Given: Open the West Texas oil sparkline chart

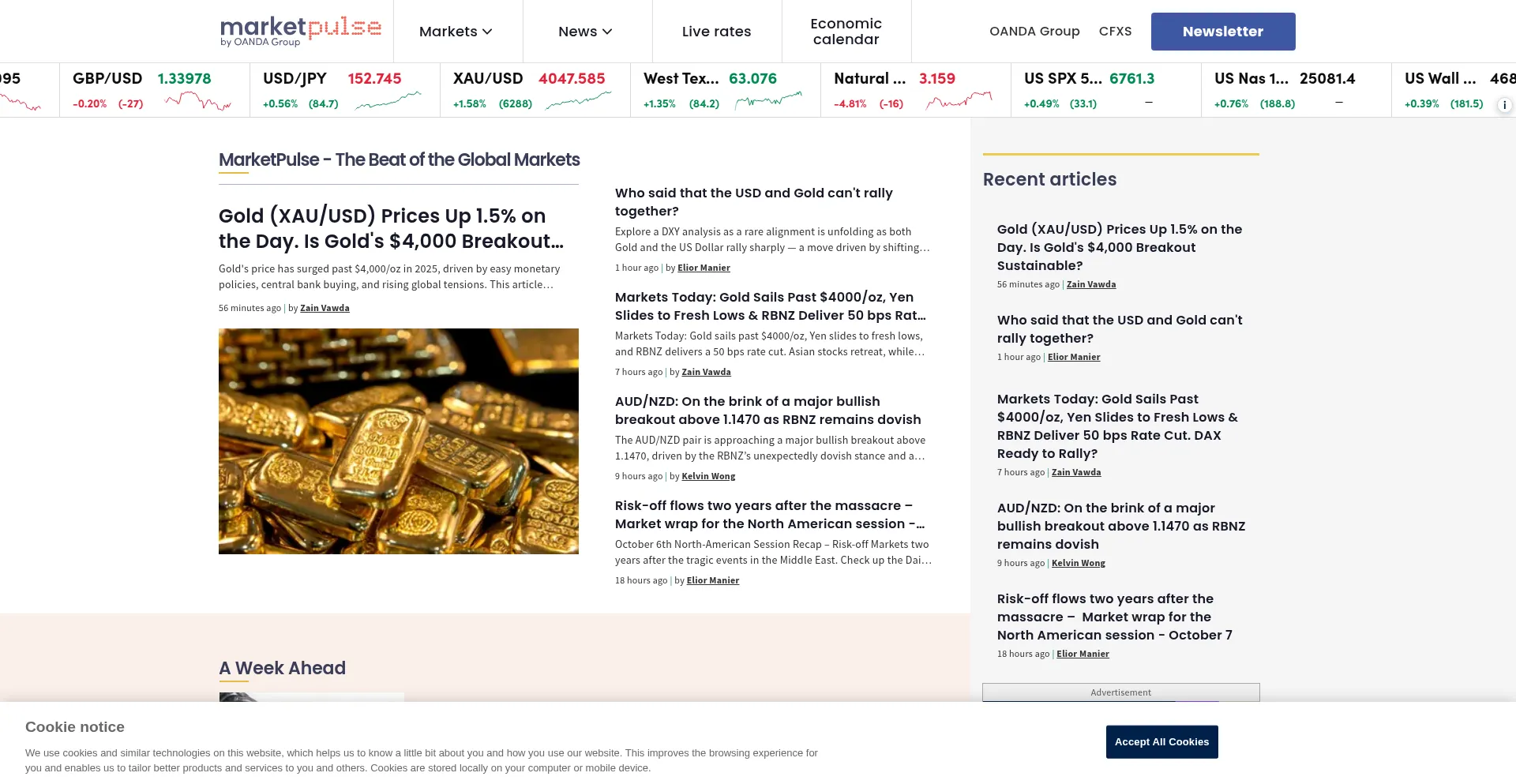Looking at the screenshot, I should click(768, 102).
